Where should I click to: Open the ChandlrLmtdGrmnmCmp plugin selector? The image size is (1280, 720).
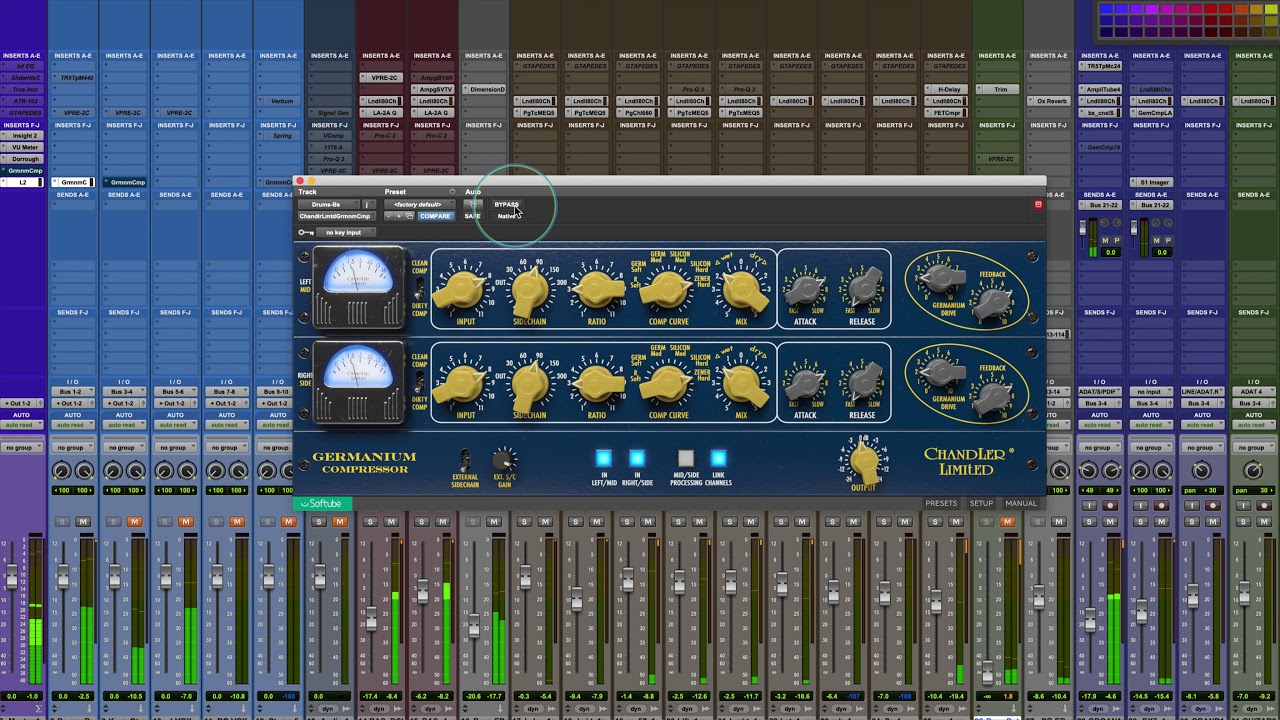coord(335,216)
